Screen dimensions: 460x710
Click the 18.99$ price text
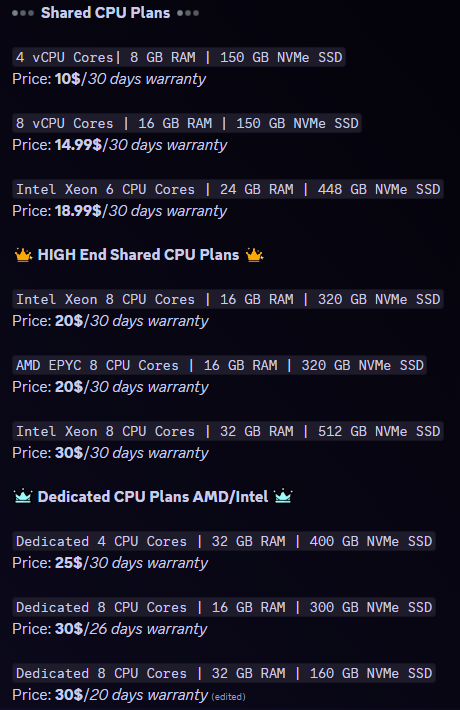click(x=78, y=211)
